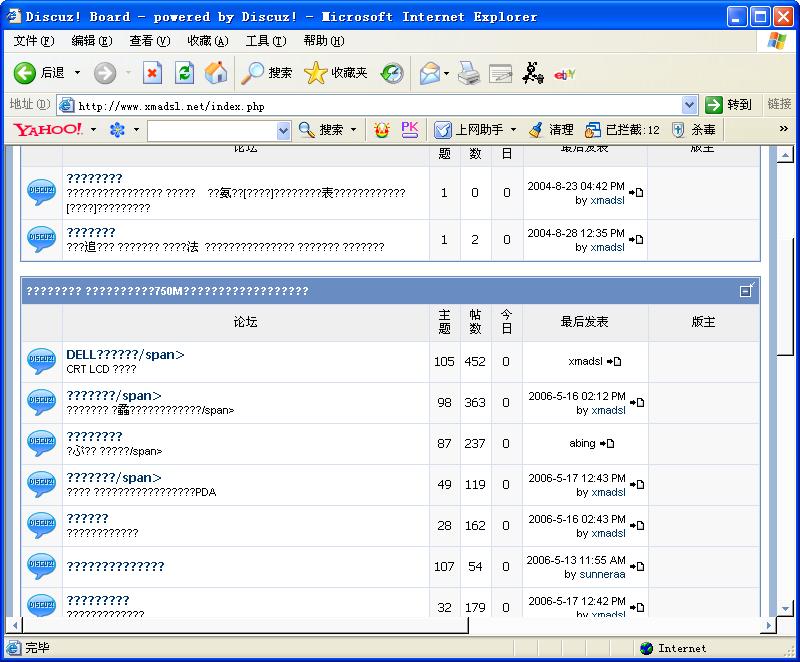Click the horizontal scrollbar right arrow
This screenshot has width=800, height=662.
point(768,625)
